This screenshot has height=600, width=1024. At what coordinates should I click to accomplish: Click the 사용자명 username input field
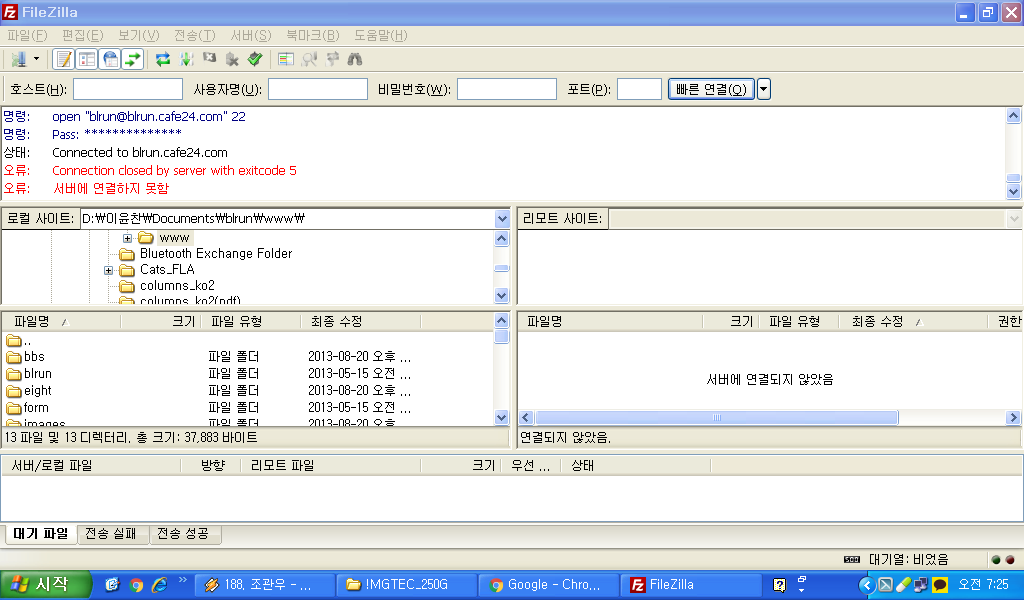318,89
